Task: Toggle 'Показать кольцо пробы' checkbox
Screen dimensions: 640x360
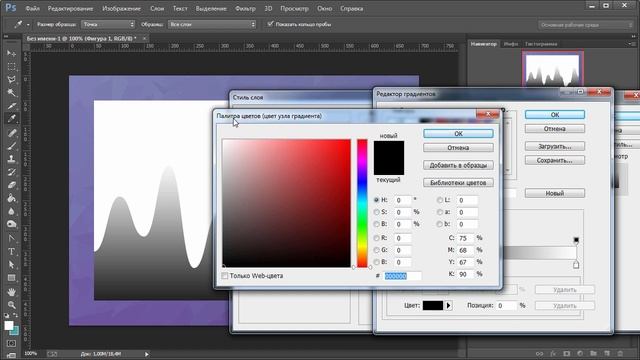Action: [270, 24]
